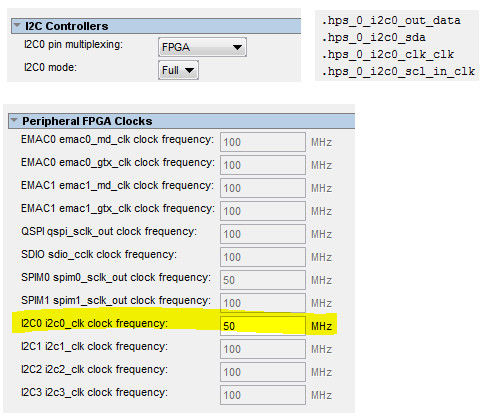Screen dimensions: 489x420
Task: Click the '.hps_0_i2c0_out_data' text
Action: pos(391,20)
